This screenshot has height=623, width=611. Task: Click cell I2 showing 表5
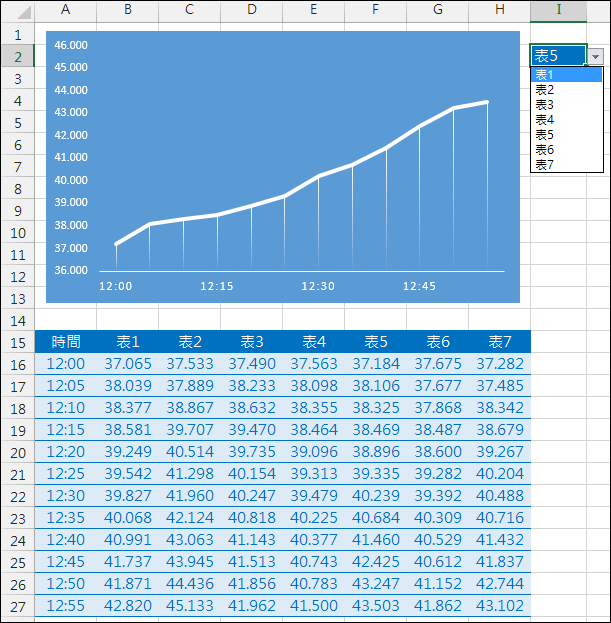click(x=558, y=56)
